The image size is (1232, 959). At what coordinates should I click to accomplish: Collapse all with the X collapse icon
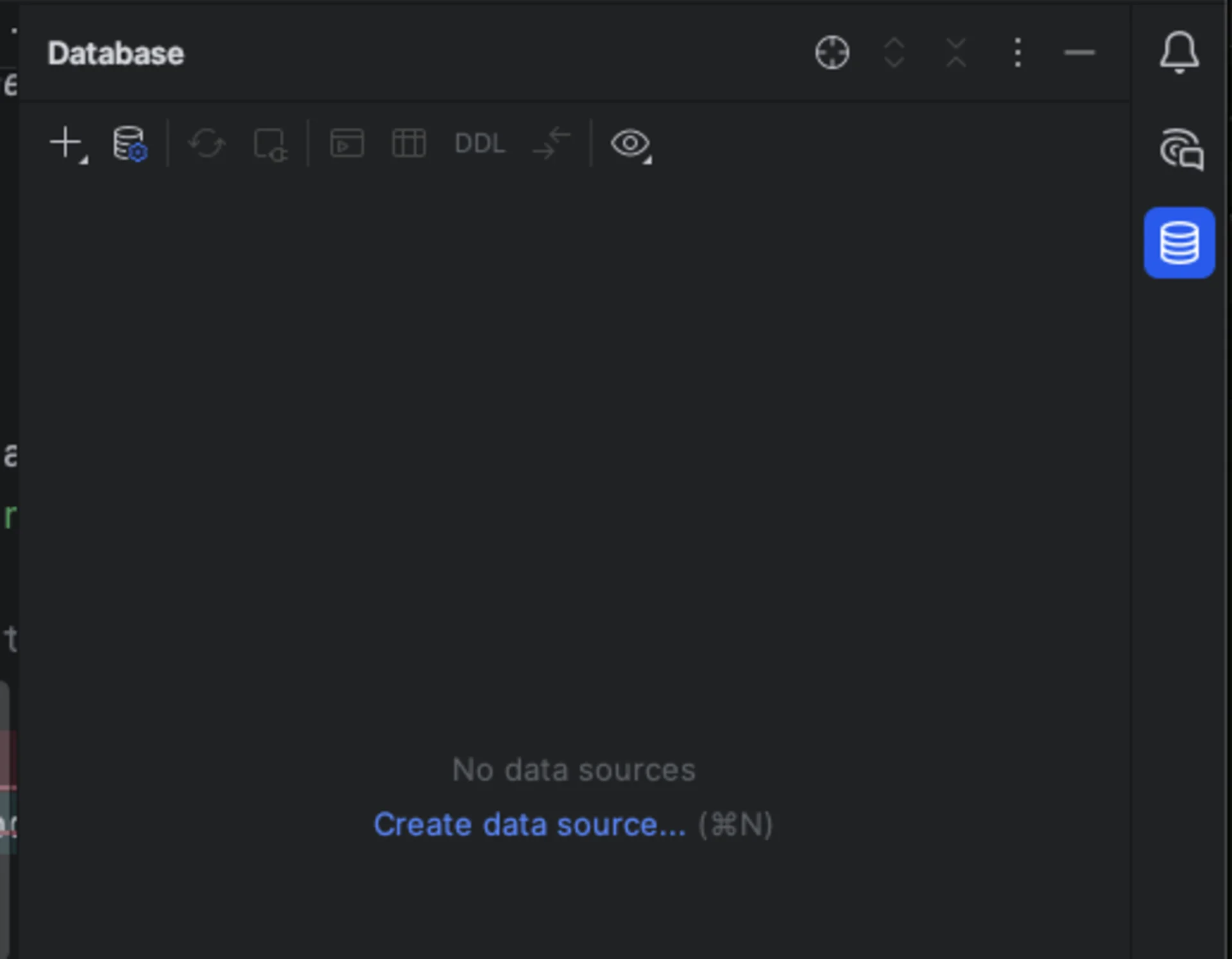point(955,53)
